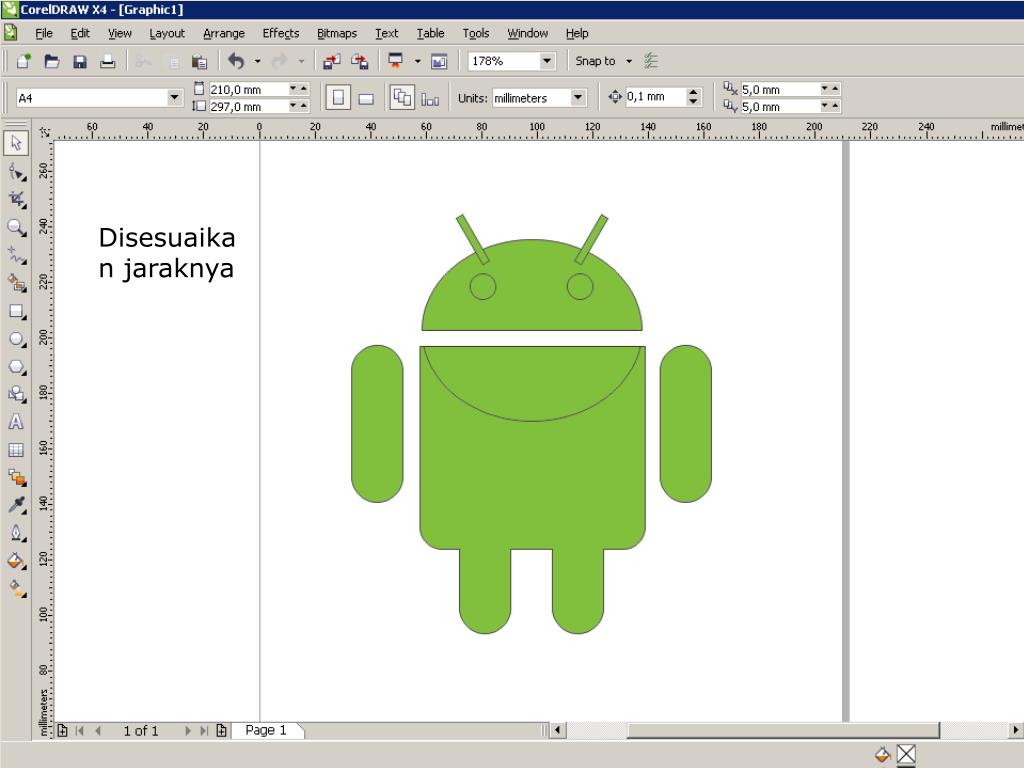This screenshot has height=768, width=1024.
Task: Open the Effects menu
Action: [x=281, y=33]
